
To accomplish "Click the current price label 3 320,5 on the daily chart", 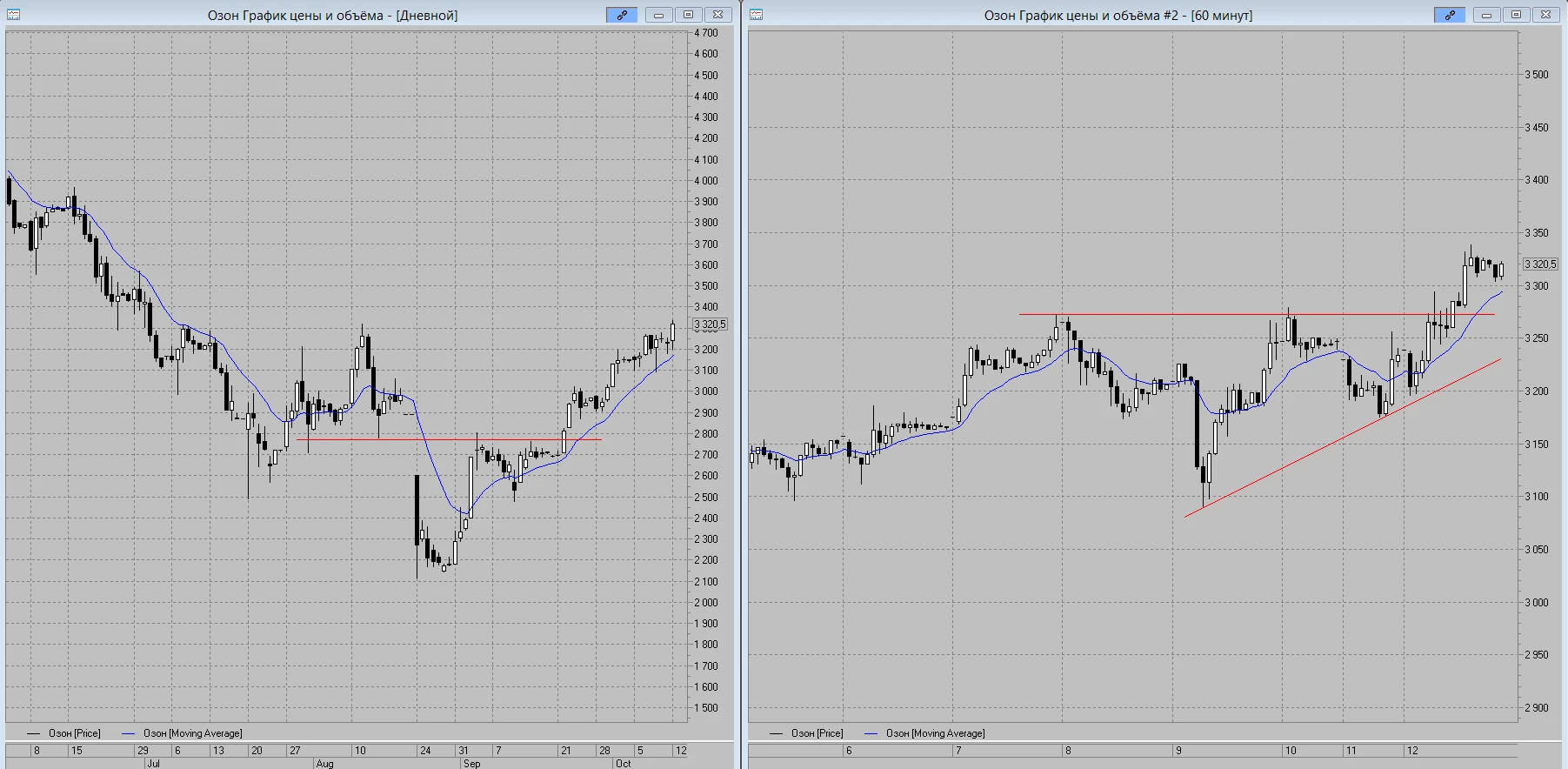I will [710, 324].
